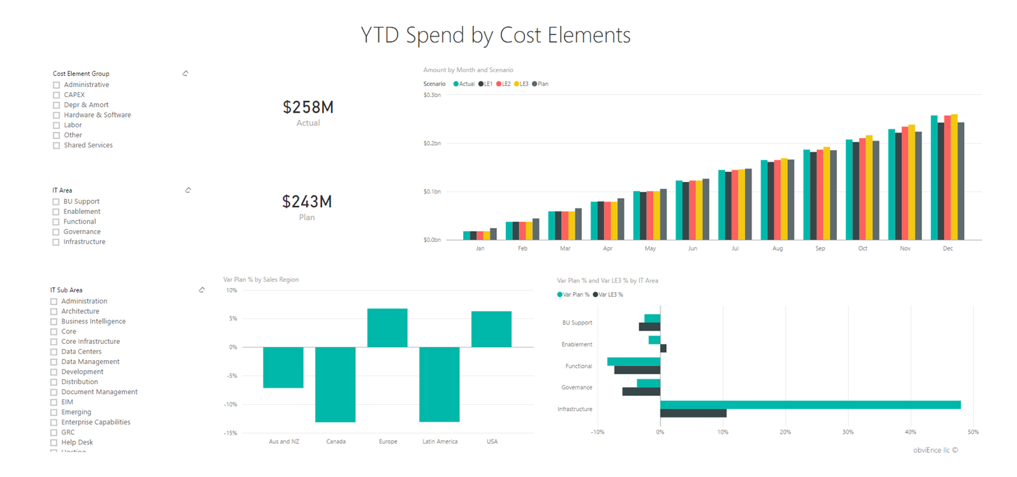Clear selections eraser icon for Cost Element Group

pyautogui.click(x=186, y=73)
